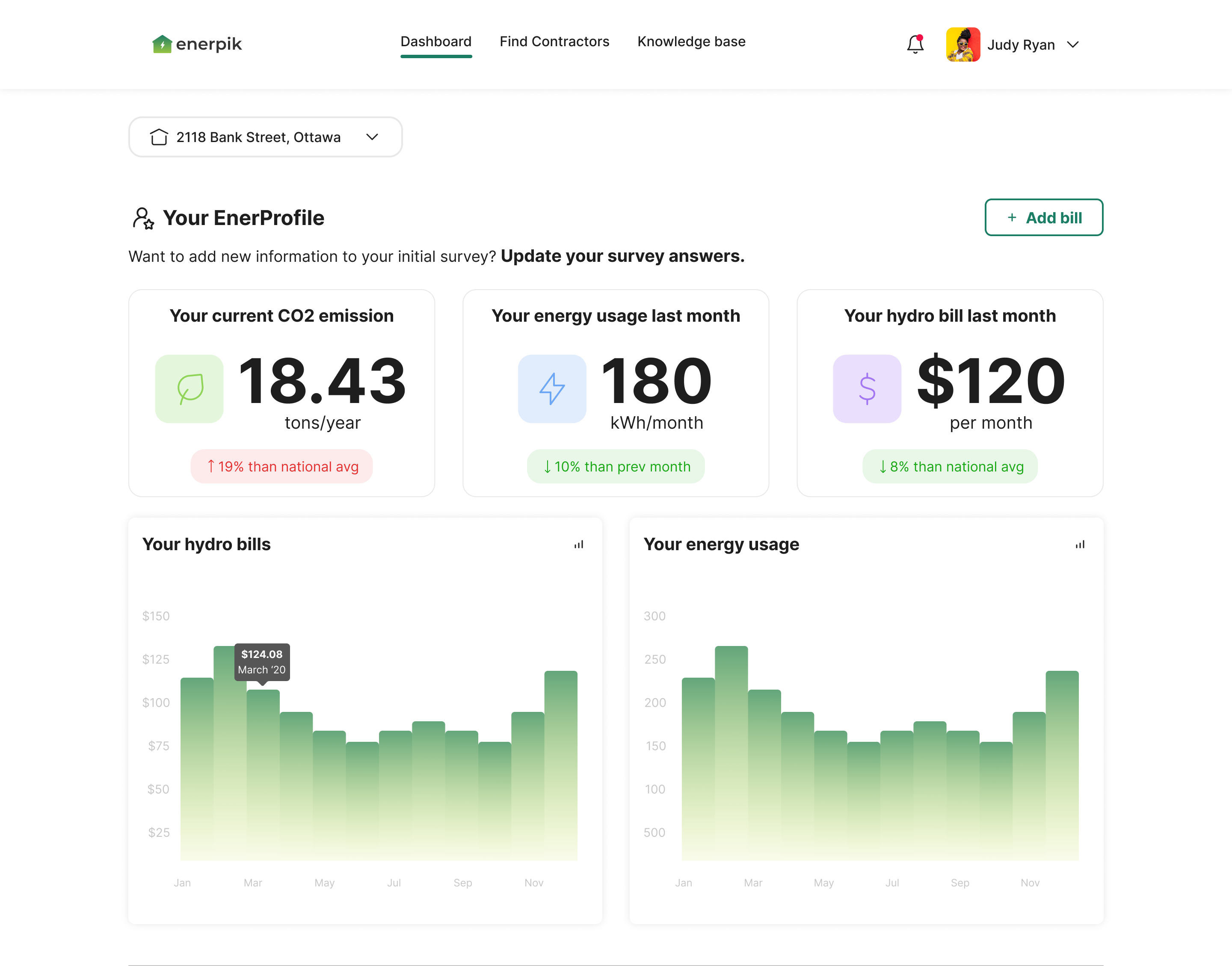Screen dimensions: 1232x966
Task: Click the house icon in address selector
Action: 159,137
